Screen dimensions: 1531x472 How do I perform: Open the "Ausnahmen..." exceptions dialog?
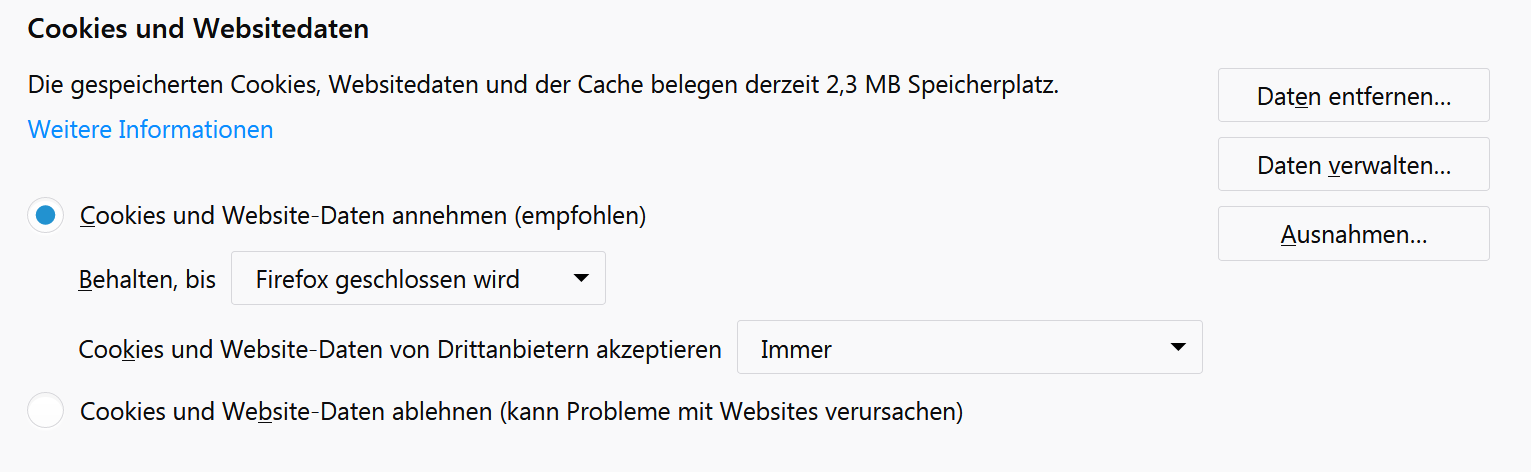click(x=1353, y=234)
